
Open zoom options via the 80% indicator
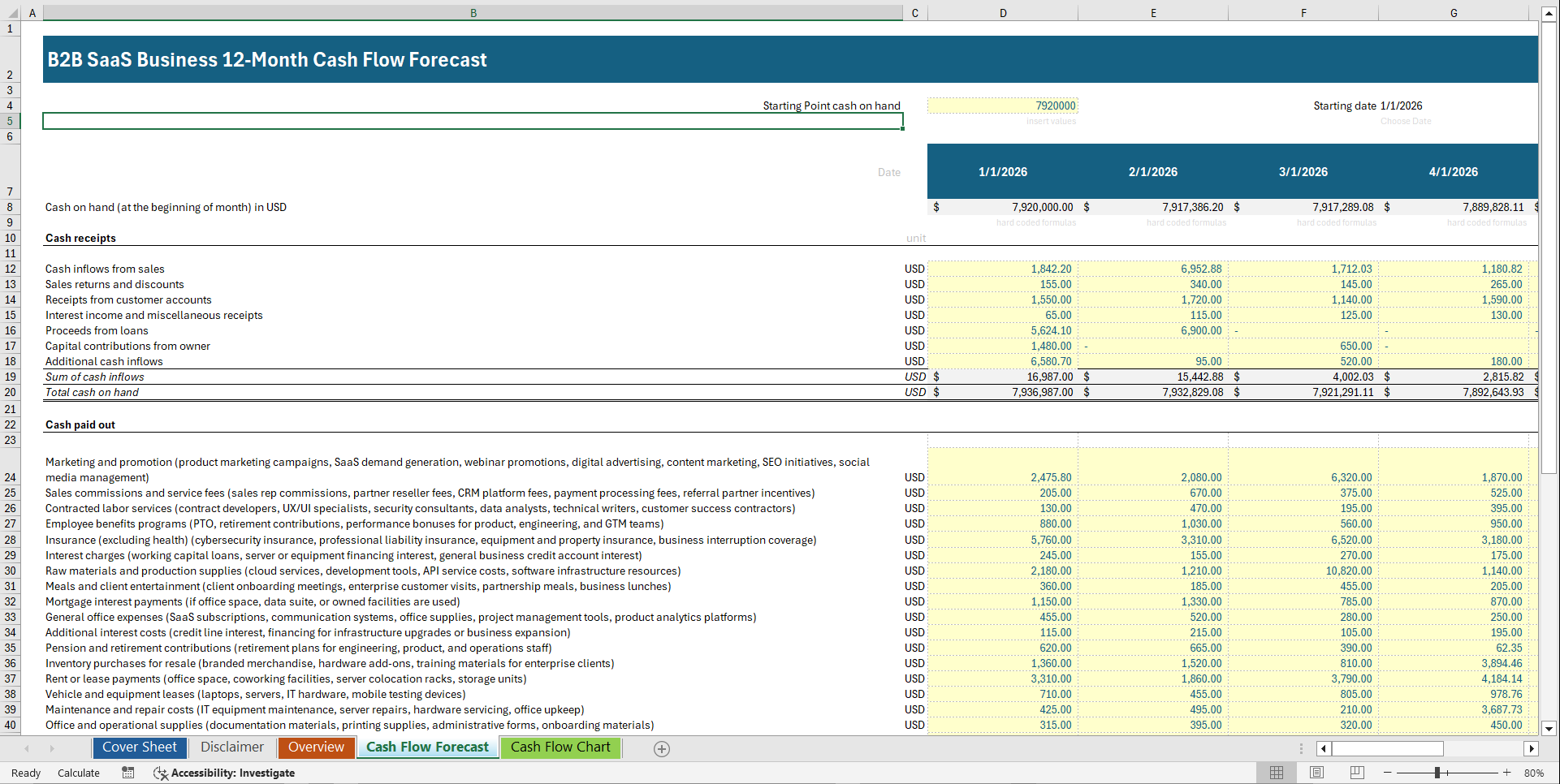[1535, 773]
